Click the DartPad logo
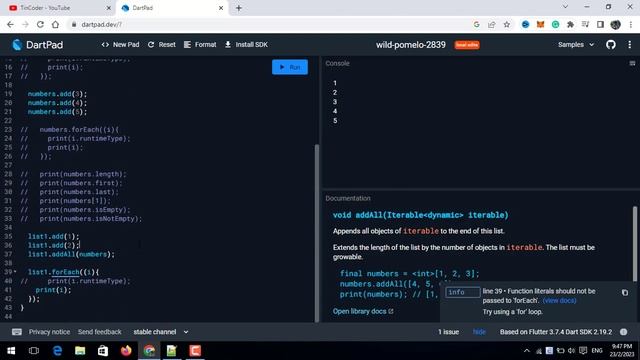The height and width of the screenshot is (360, 640). [x=38, y=44]
